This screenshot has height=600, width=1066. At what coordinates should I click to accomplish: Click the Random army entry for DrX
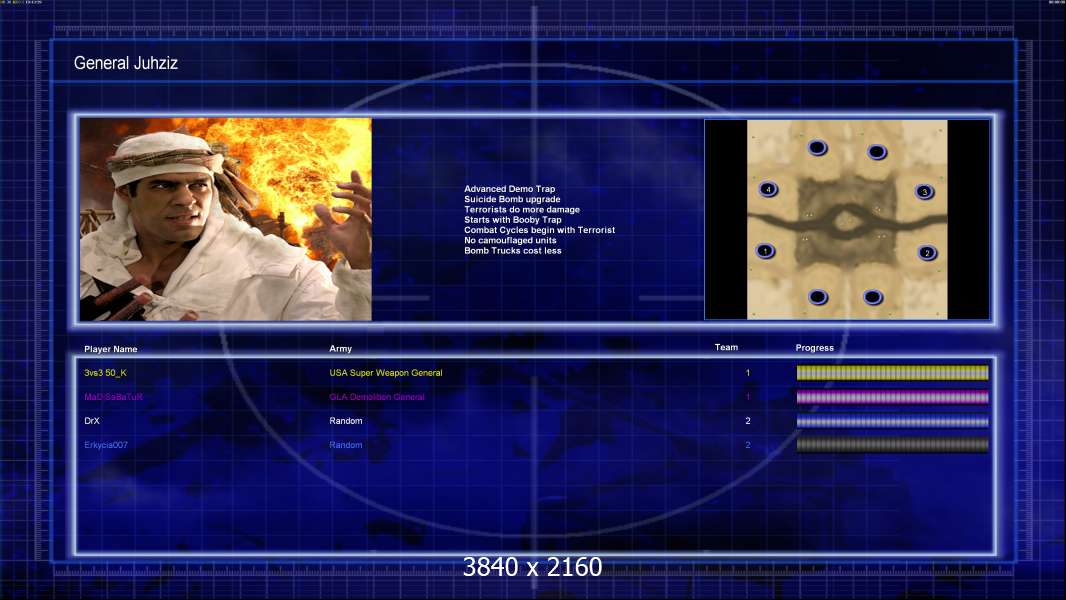[346, 421]
